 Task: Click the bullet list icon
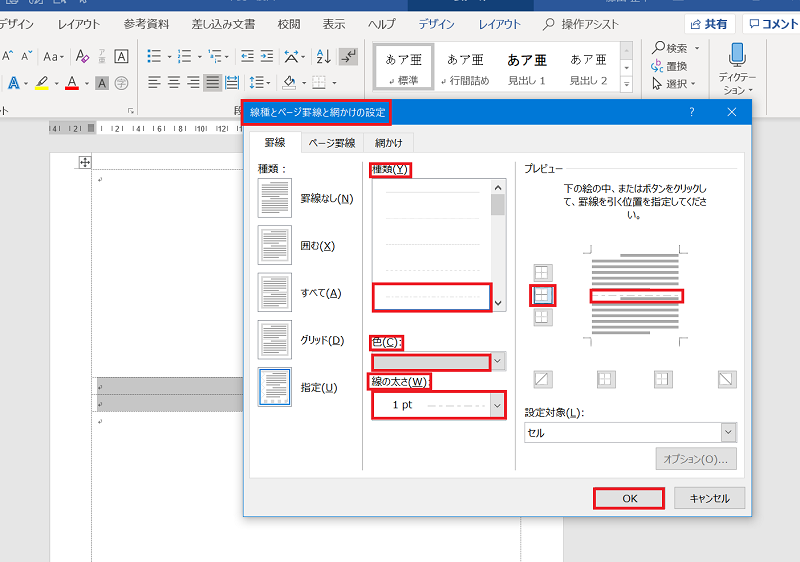tap(154, 56)
